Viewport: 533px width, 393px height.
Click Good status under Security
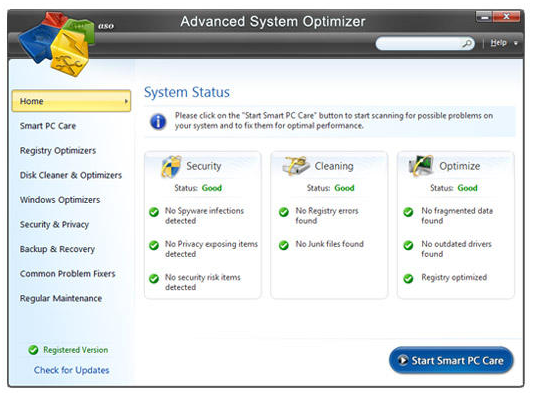coord(212,188)
